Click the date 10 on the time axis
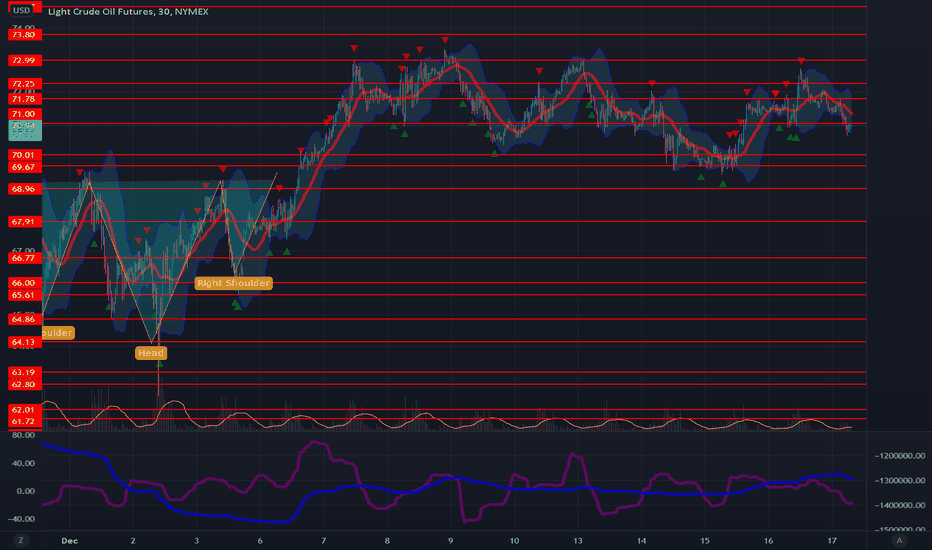The height and width of the screenshot is (550, 932). [514, 540]
